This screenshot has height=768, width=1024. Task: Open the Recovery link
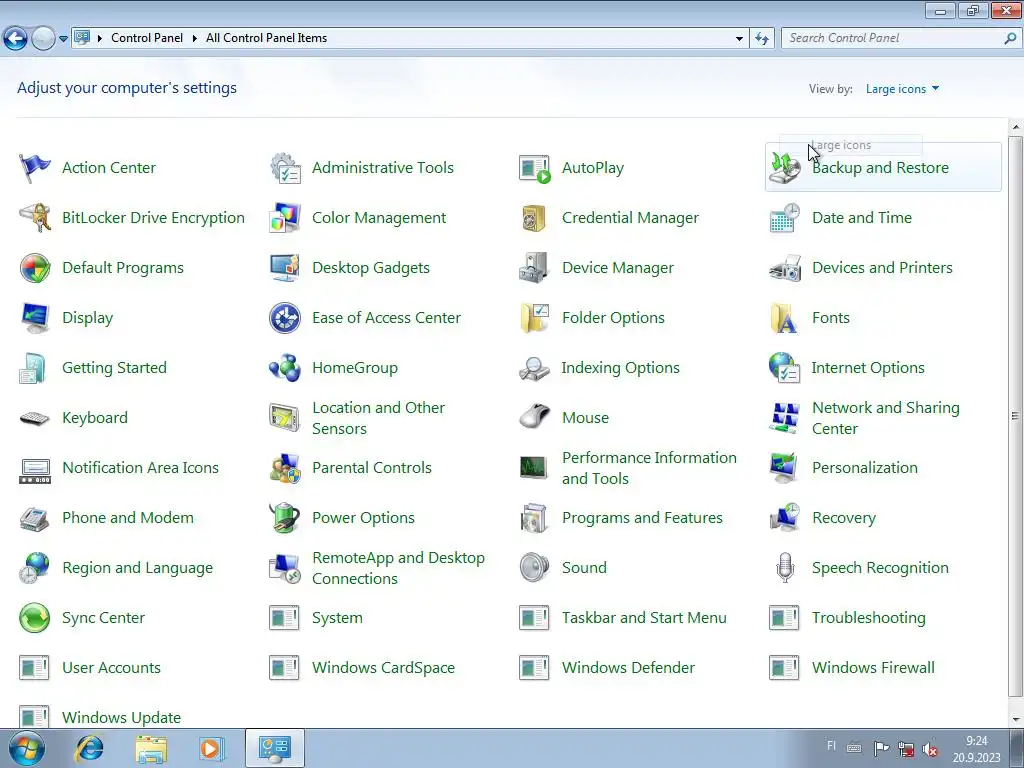(x=844, y=518)
